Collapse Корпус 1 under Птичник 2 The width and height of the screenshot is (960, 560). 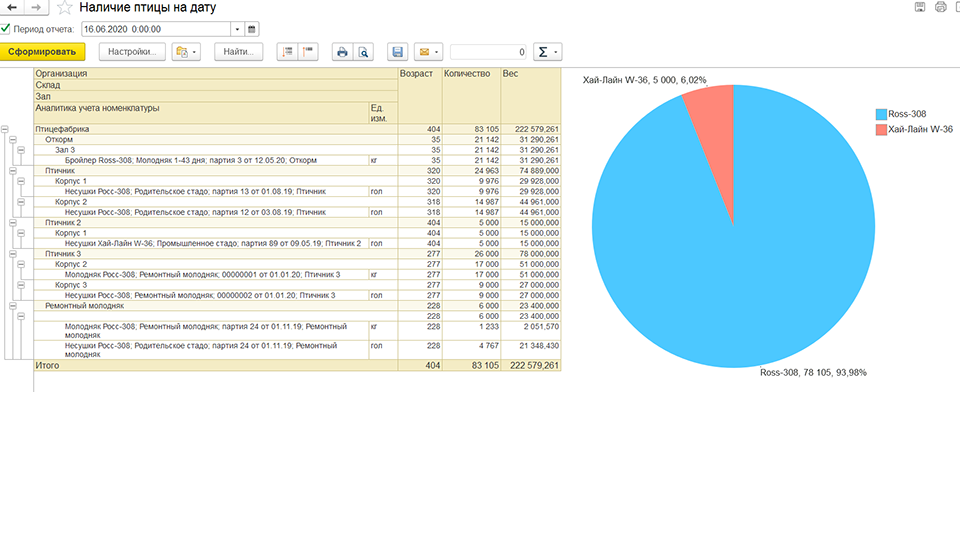21,233
